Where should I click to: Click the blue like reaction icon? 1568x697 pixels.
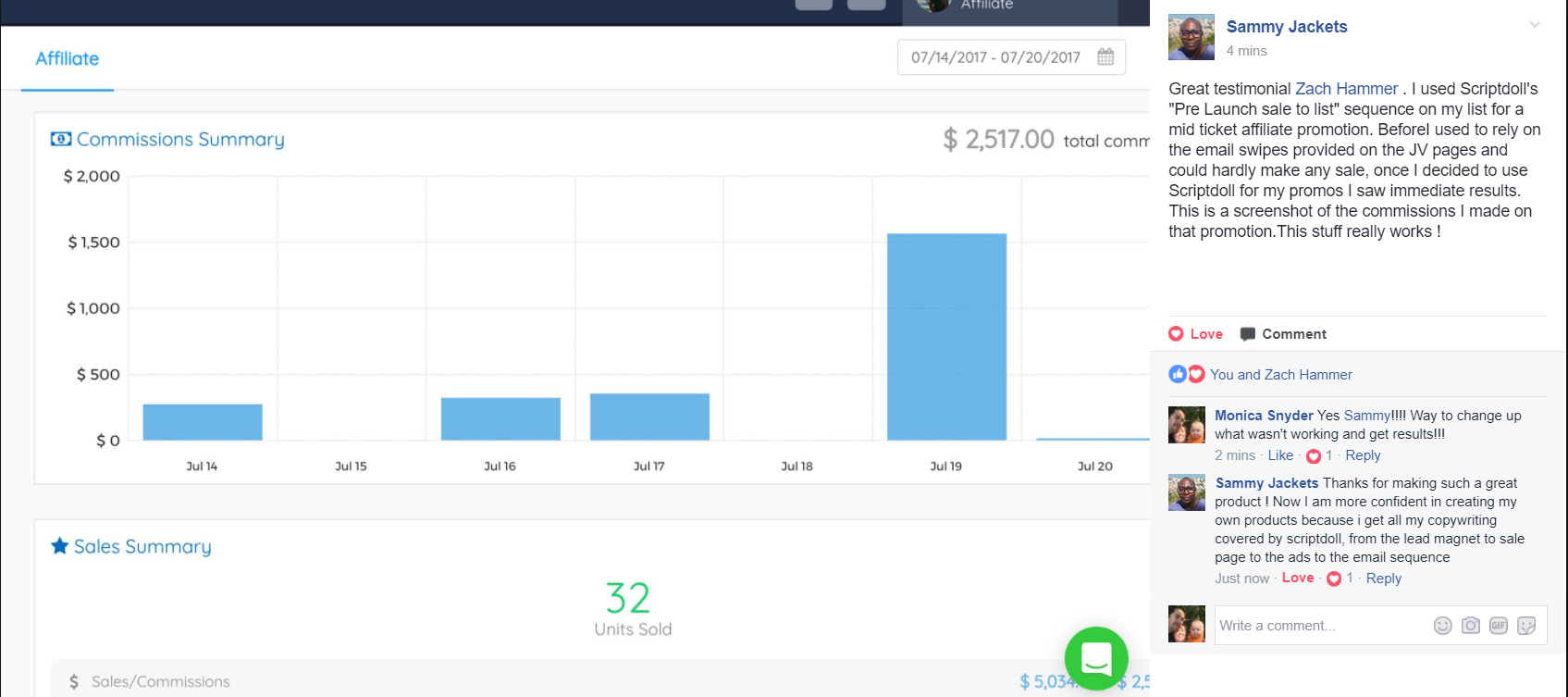tap(1178, 374)
